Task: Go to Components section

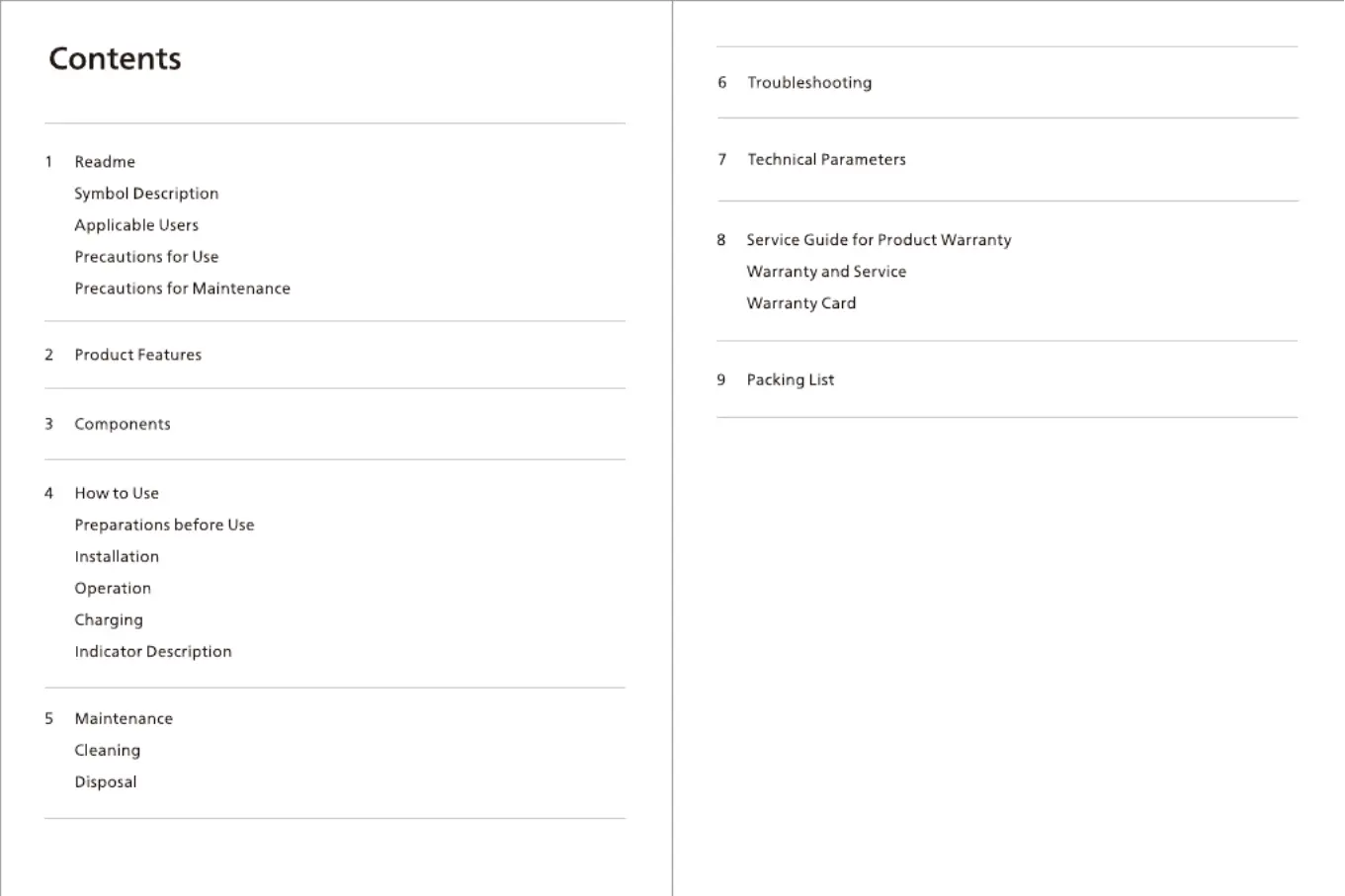Action: (x=123, y=424)
